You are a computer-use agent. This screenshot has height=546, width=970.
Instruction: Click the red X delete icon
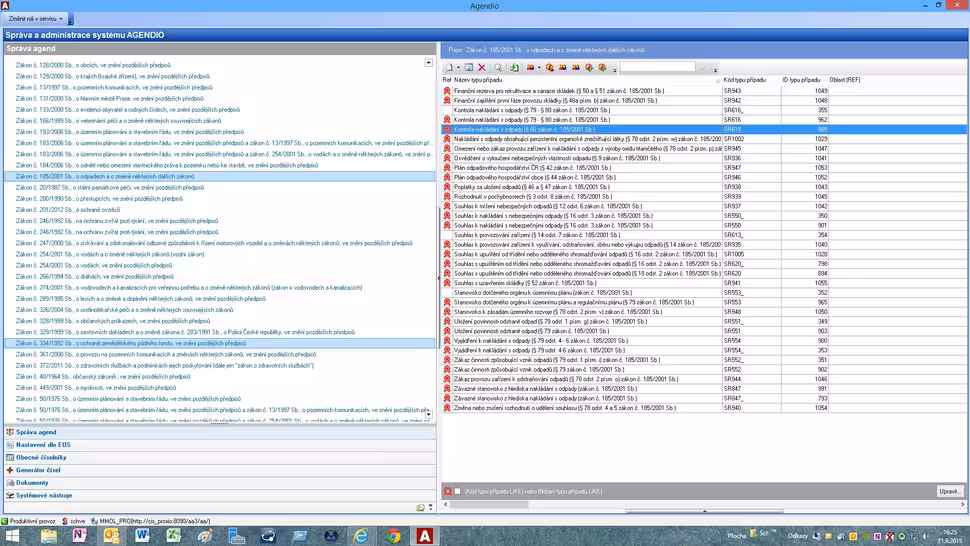pyautogui.click(x=482, y=68)
